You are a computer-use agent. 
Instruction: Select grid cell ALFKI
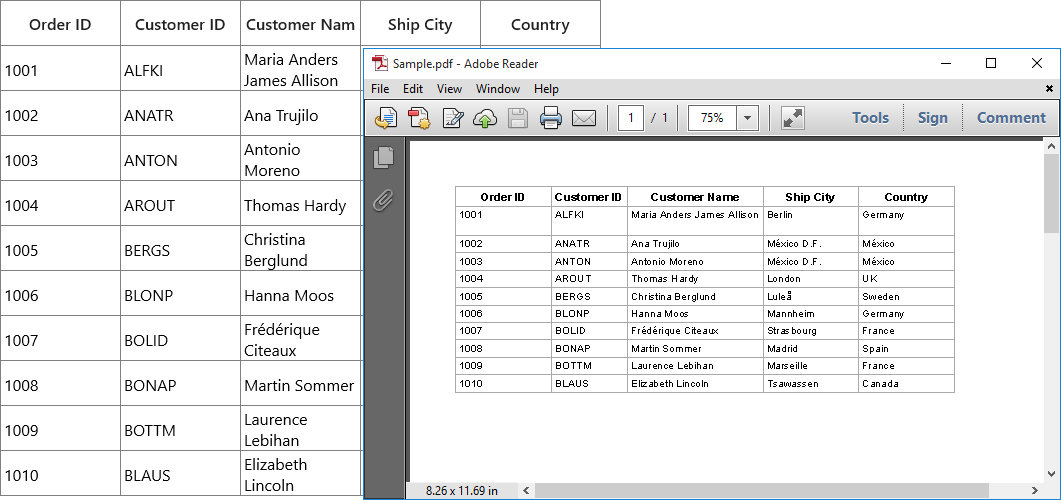(180, 70)
